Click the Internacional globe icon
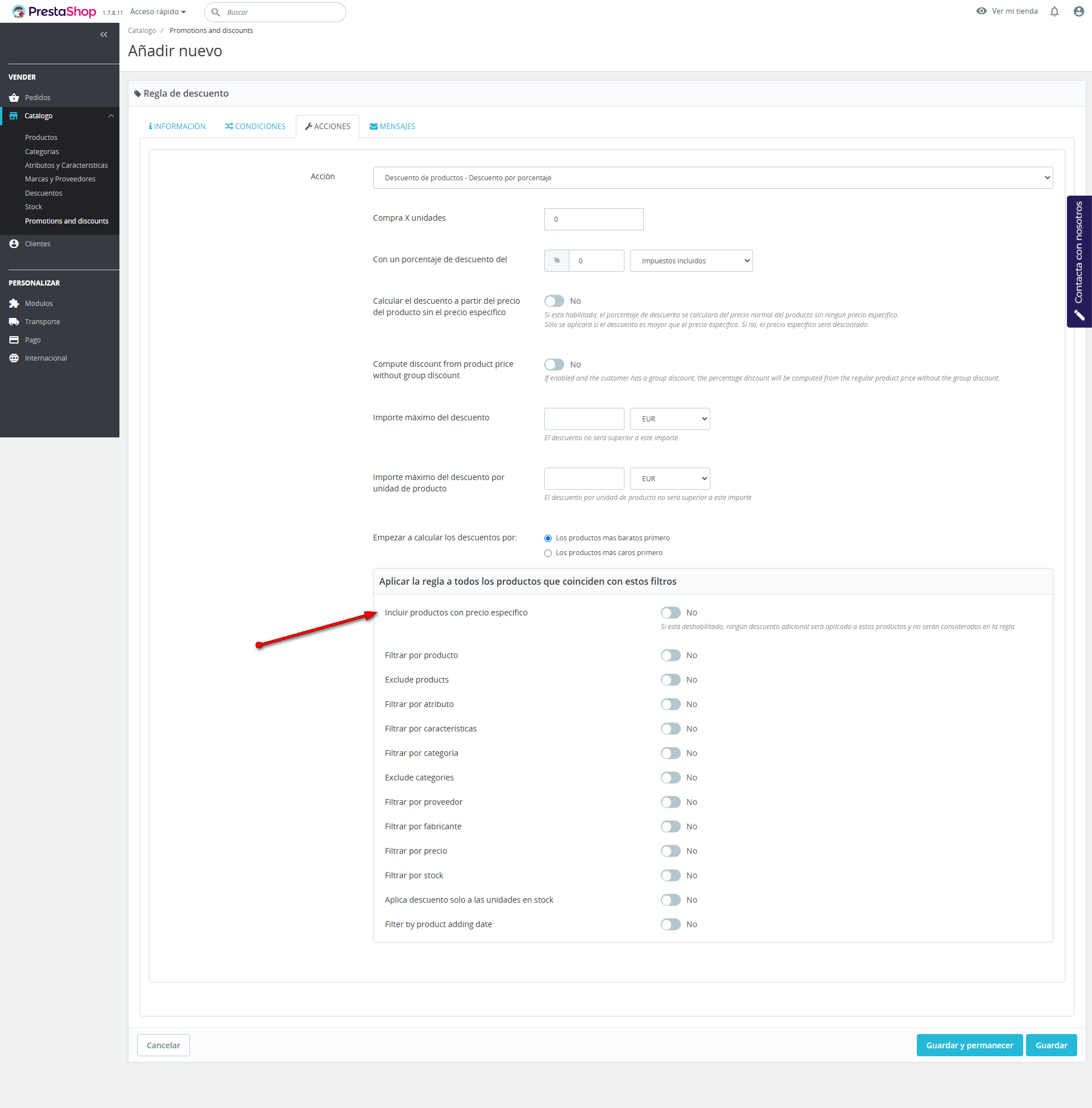 14,358
